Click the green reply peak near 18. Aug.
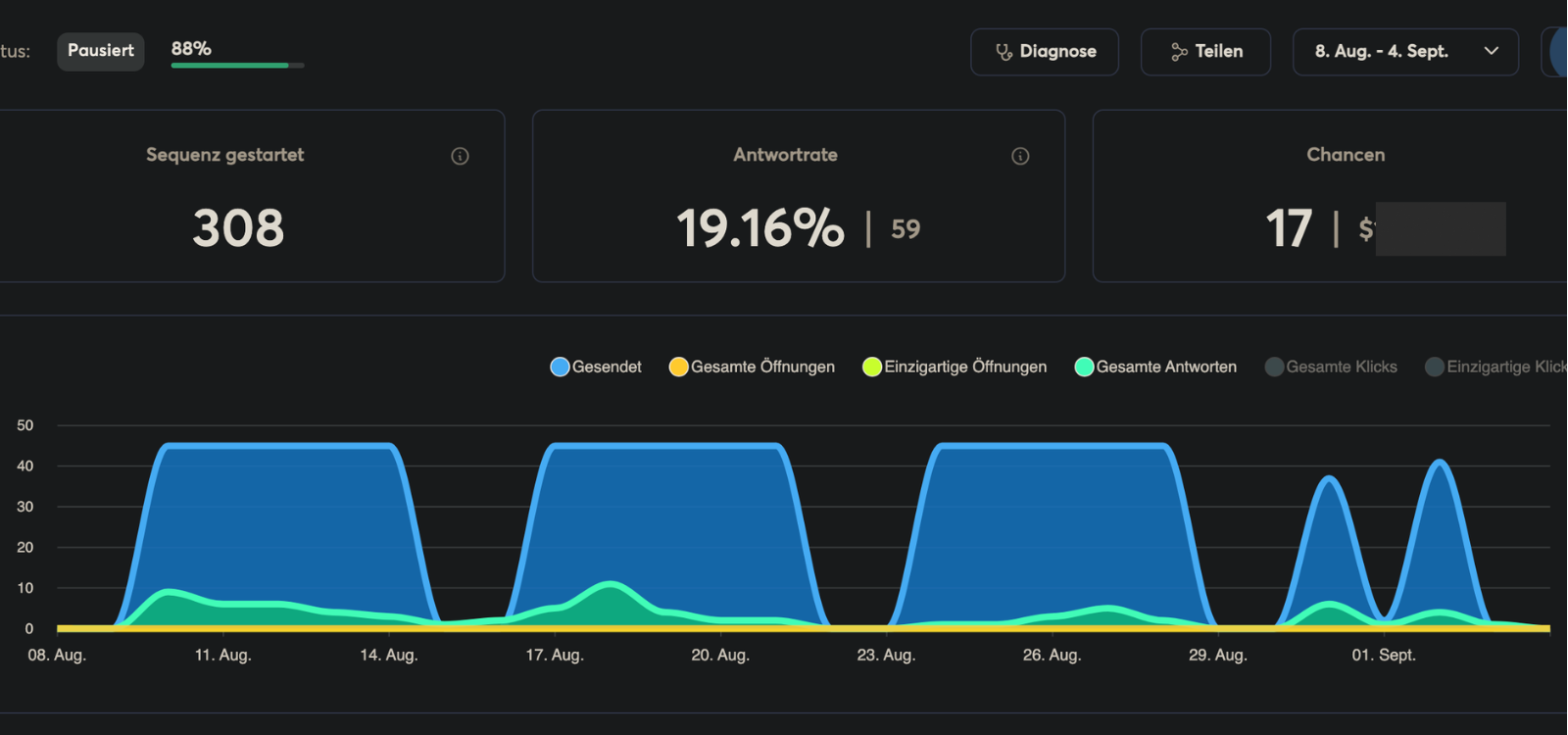This screenshot has width=1568, height=735. (611, 585)
